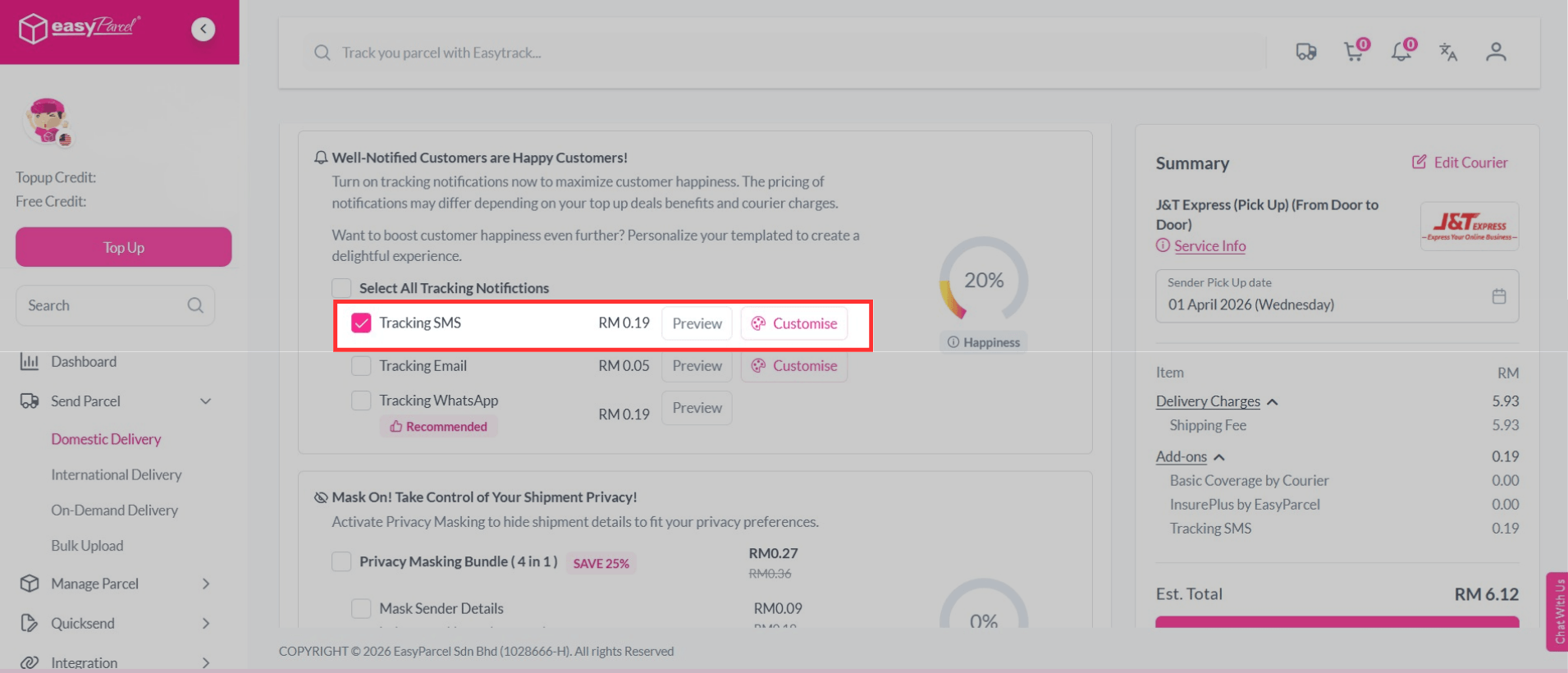
Task: Click the Happiness percentage gauge
Action: [983, 282]
